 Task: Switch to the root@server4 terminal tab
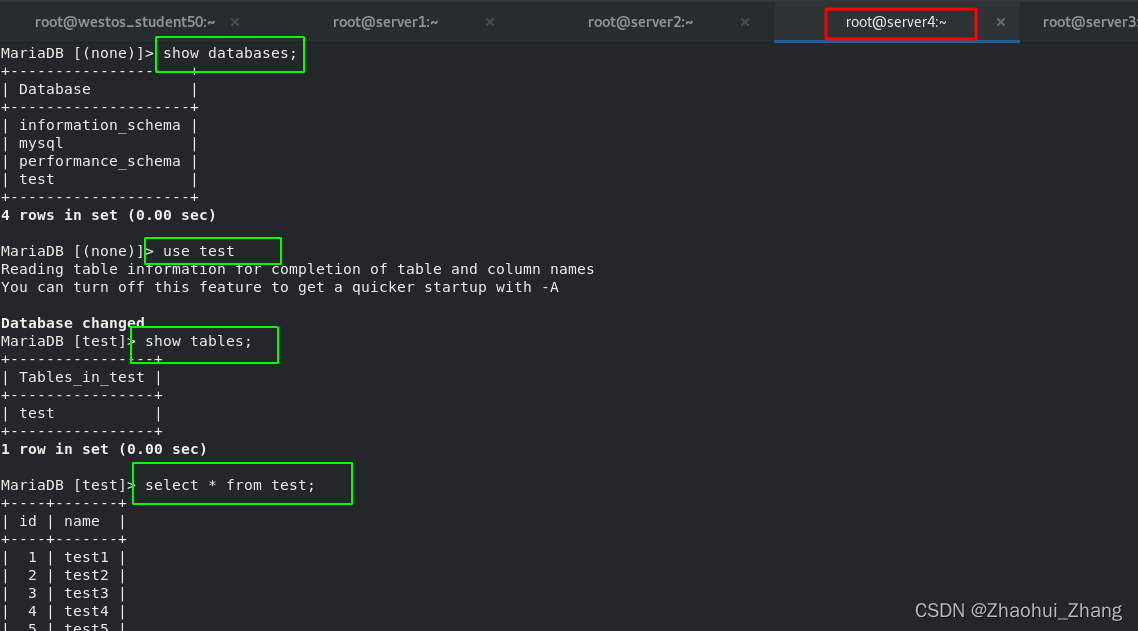click(899, 21)
